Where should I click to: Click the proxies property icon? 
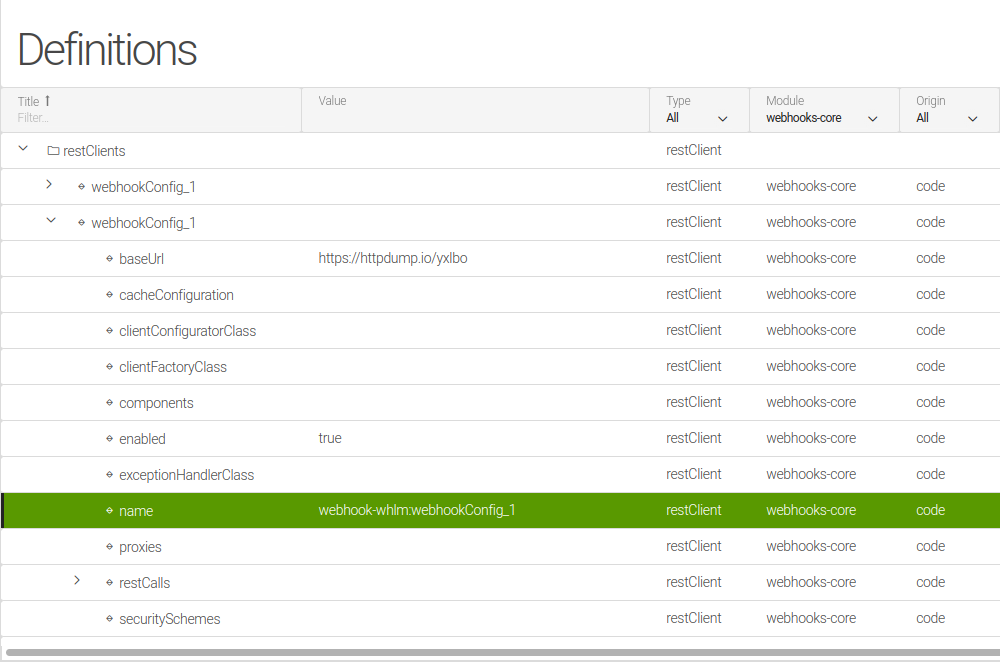click(110, 547)
